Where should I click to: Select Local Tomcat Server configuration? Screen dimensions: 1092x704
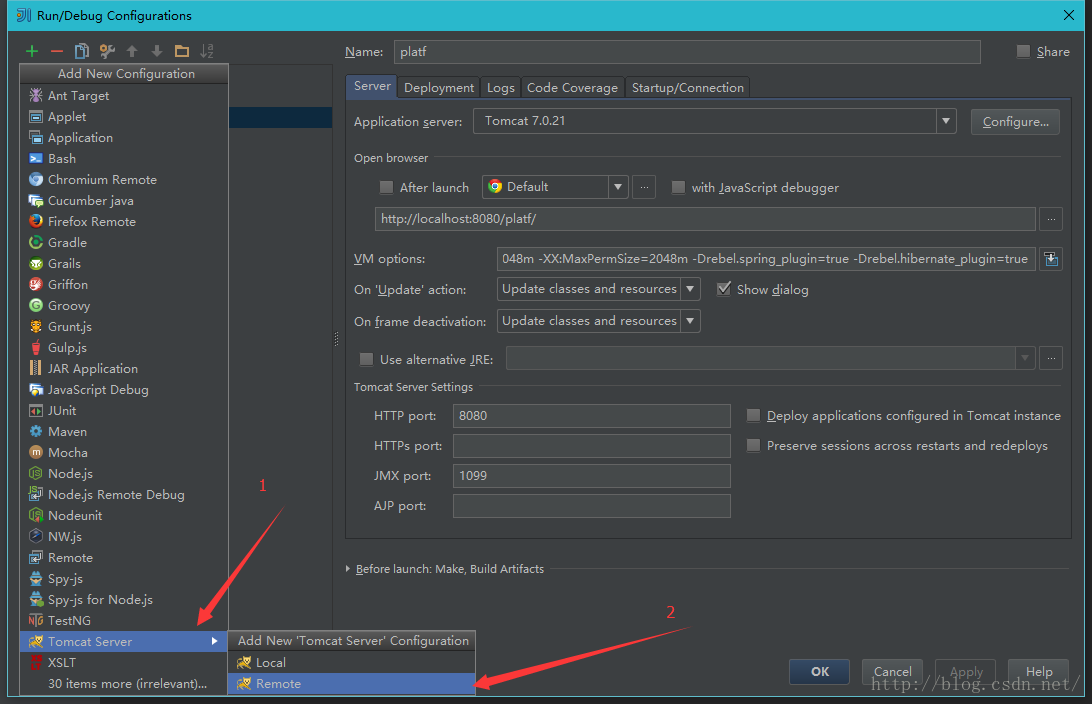coord(352,662)
